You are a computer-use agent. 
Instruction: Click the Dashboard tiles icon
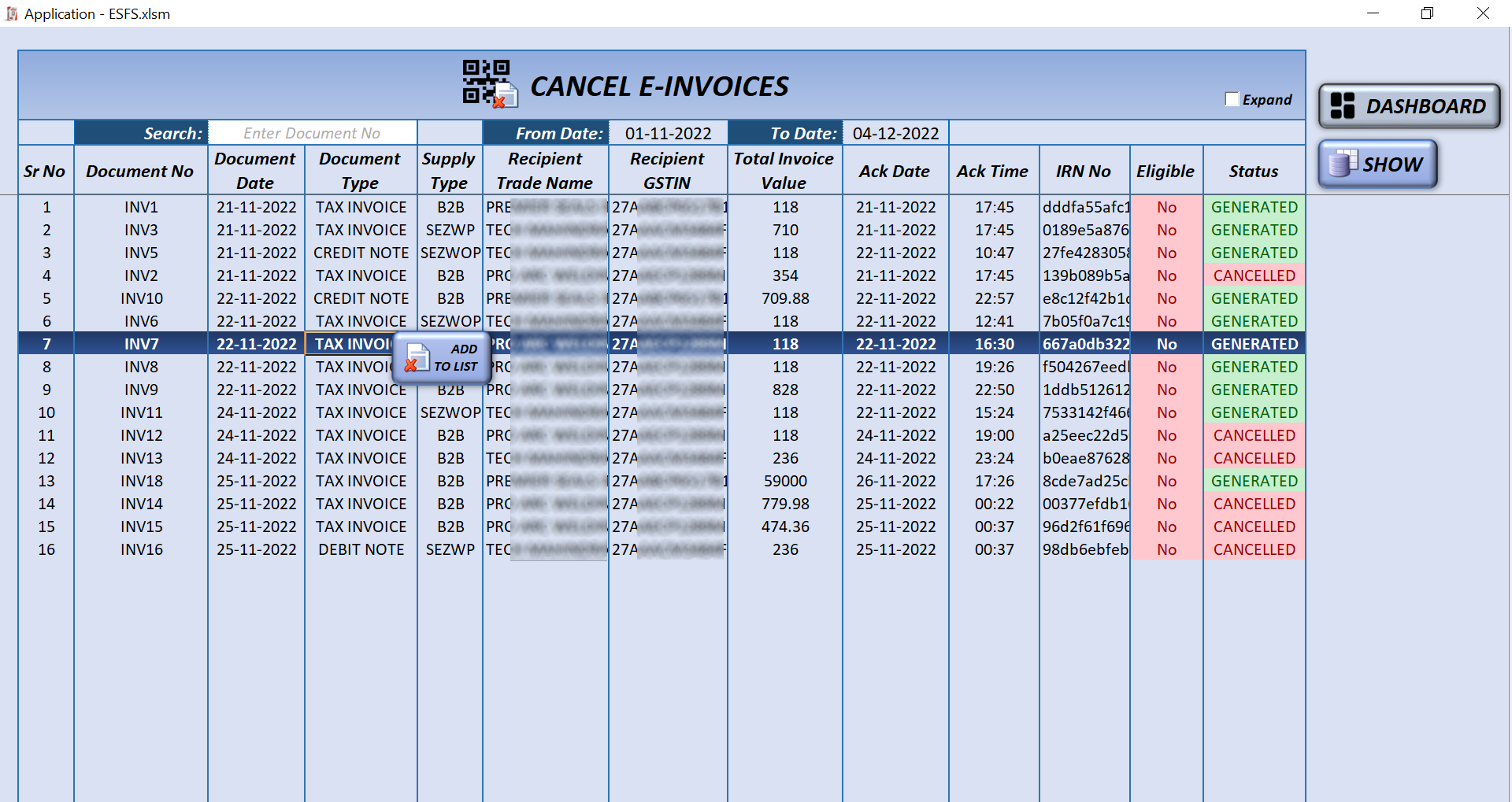(1343, 106)
